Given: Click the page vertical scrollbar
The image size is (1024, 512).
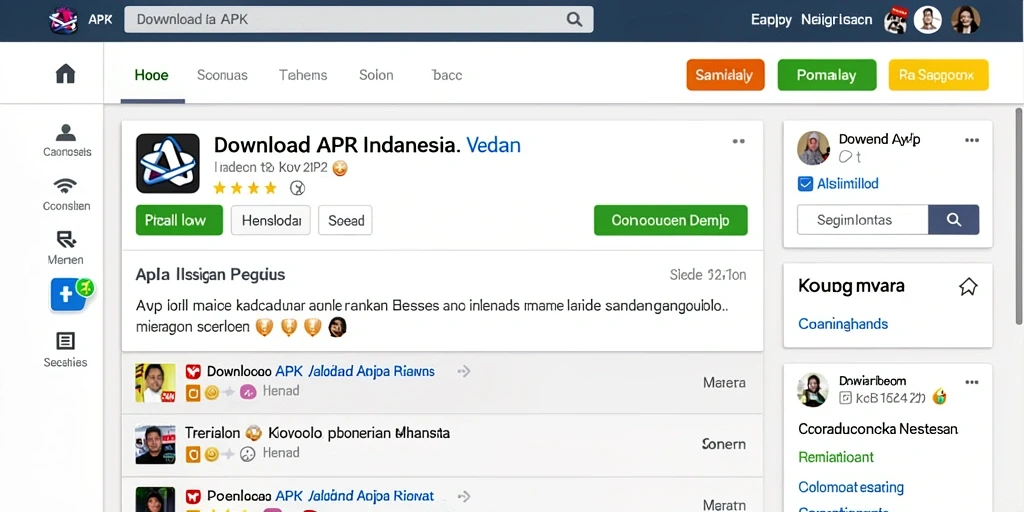Looking at the screenshot, I should [1019, 216].
